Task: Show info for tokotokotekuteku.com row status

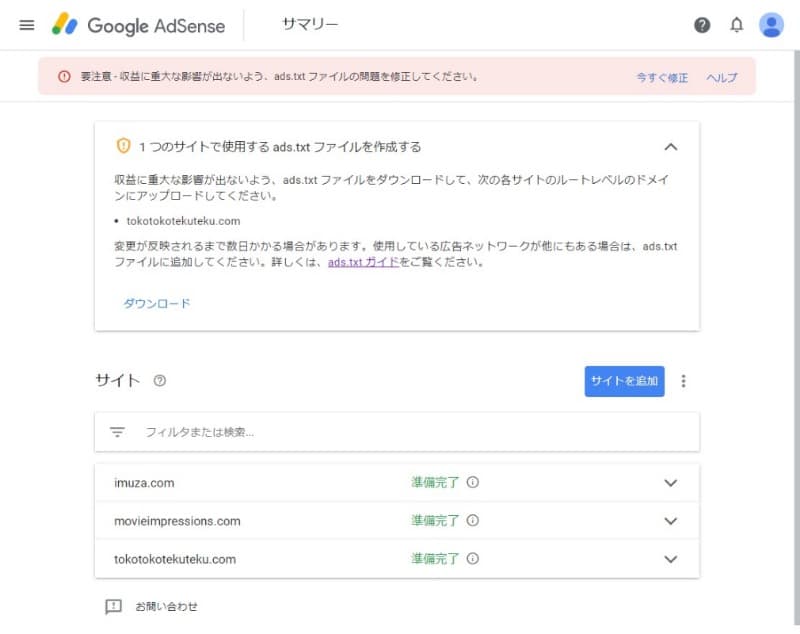Action: (472, 559)
